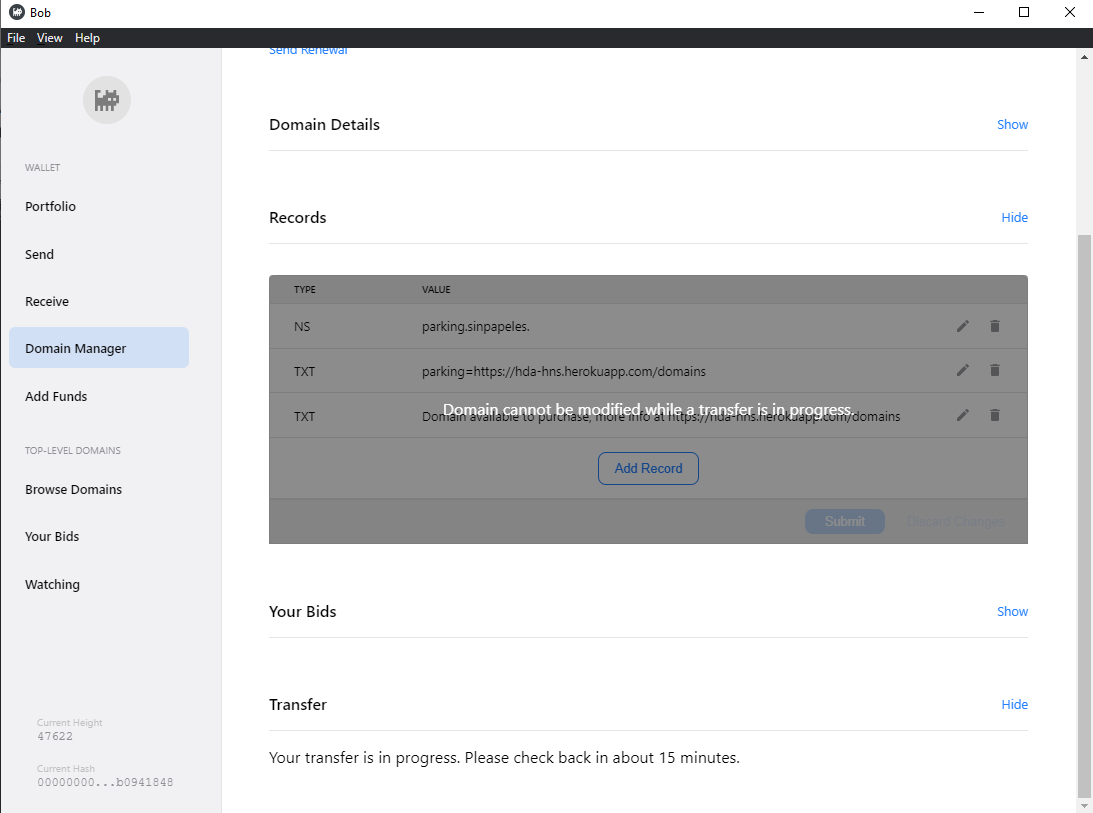1093x813 pixels.
Task: Edit the NS parking.sinpapeles record
Action: 963,326
